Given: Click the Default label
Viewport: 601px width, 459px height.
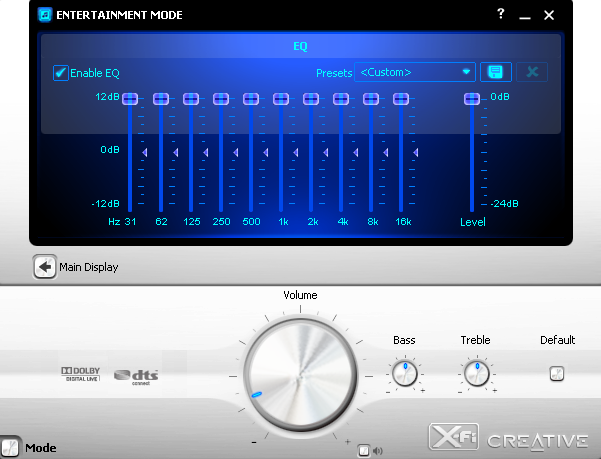Looking at the screenshot, I should click(557, 340).
